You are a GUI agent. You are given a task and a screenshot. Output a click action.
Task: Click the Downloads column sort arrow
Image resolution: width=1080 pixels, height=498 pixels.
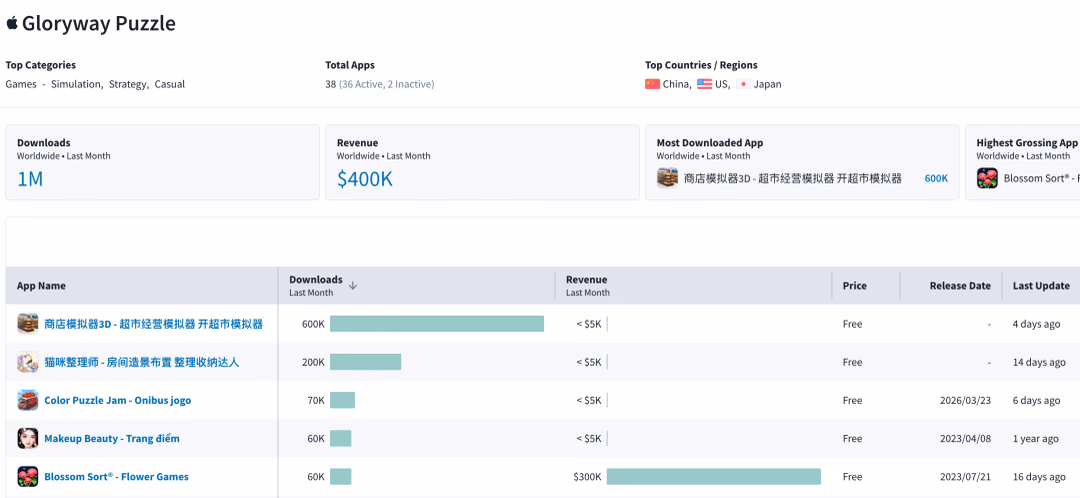click(353, 285)
